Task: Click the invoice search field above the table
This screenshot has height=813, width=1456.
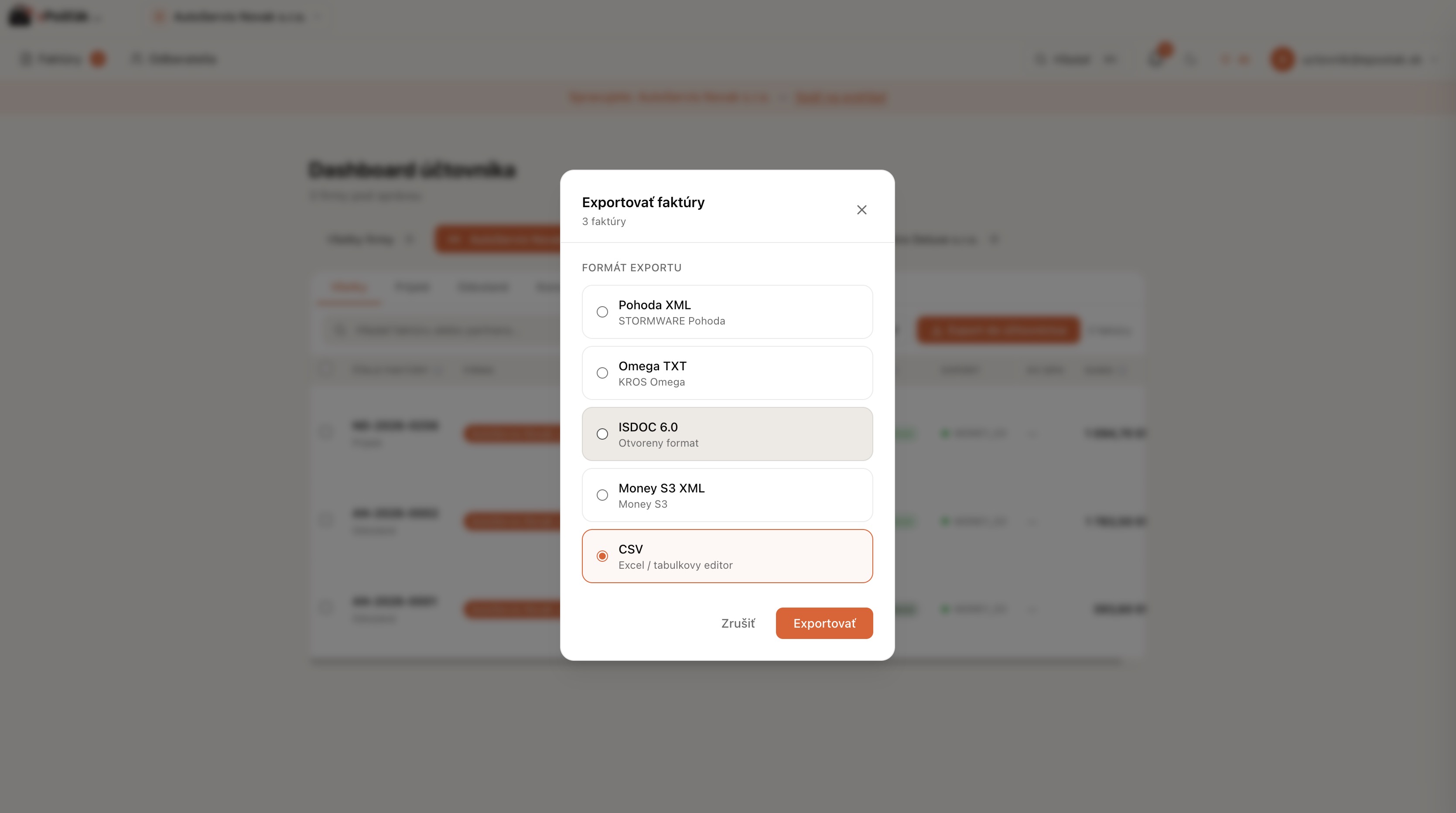Action: coord(435,330)
